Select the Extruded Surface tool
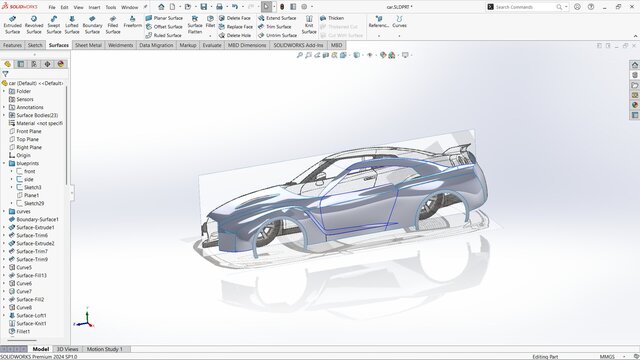Viewport: 640px width, 360px height. (x=12, y=25)
